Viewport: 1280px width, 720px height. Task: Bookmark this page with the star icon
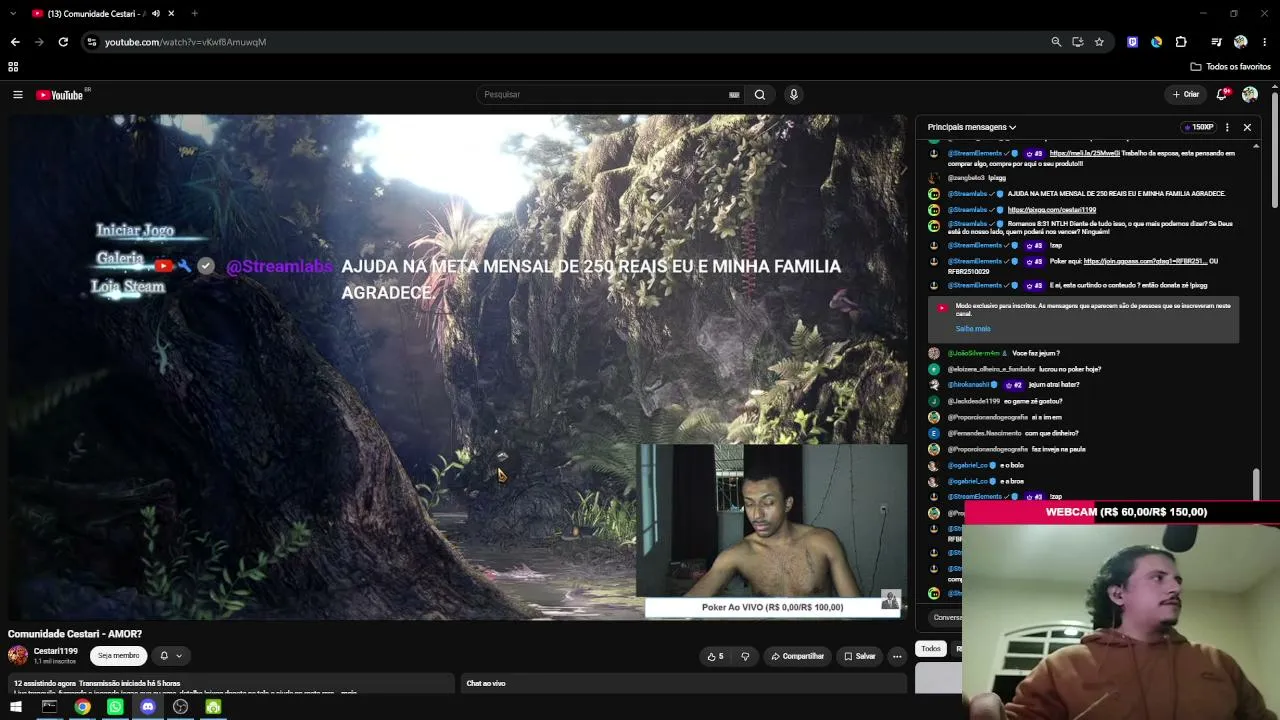[1099, 42]
